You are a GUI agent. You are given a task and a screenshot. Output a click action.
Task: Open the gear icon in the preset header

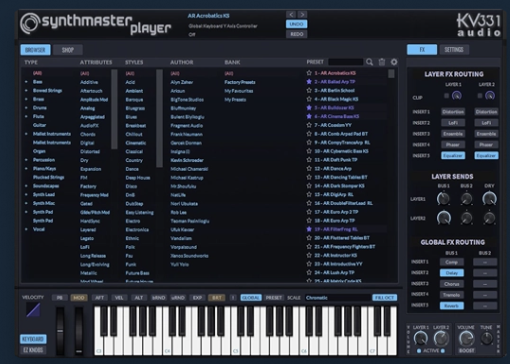pos(394,62)
